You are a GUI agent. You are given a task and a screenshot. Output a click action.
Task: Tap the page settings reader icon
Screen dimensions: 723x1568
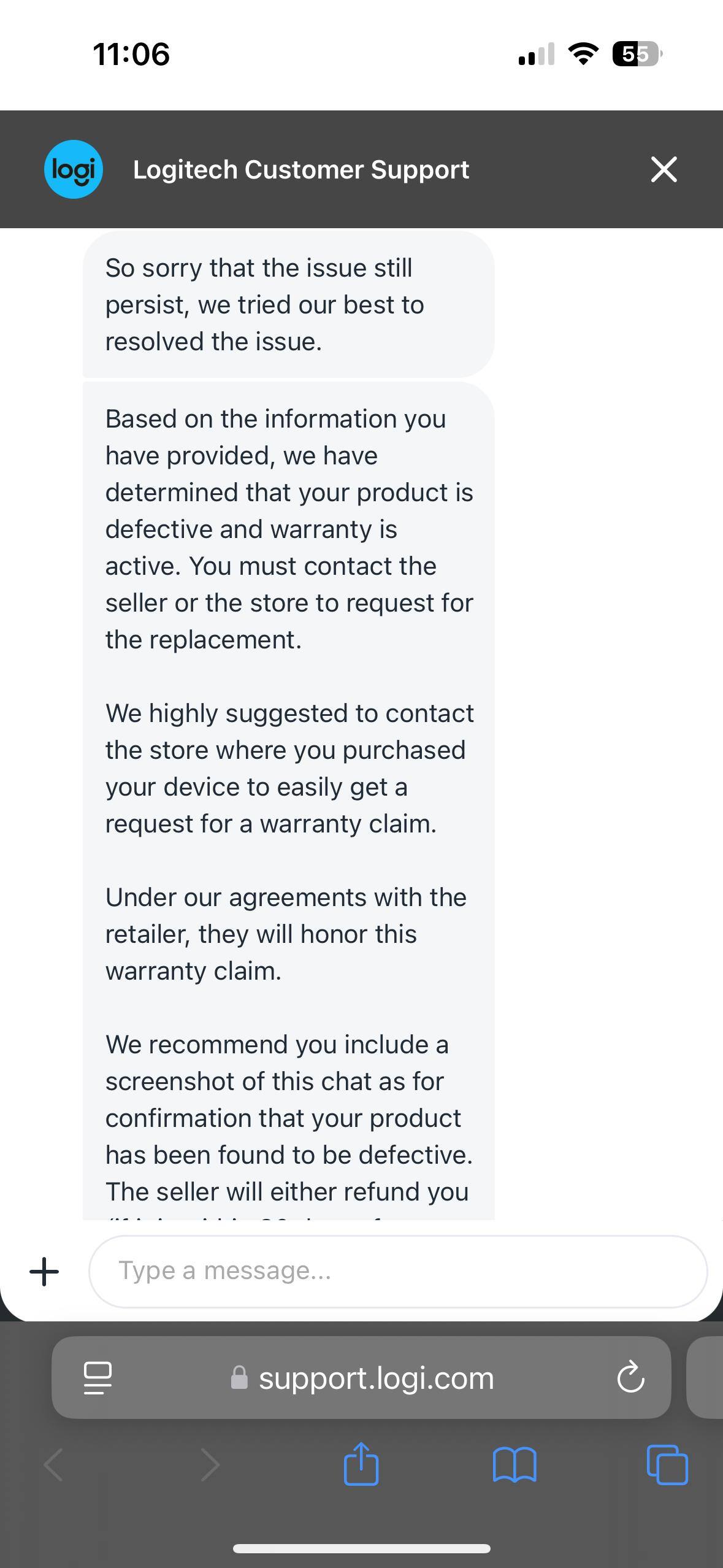(x=98, y=1377)
